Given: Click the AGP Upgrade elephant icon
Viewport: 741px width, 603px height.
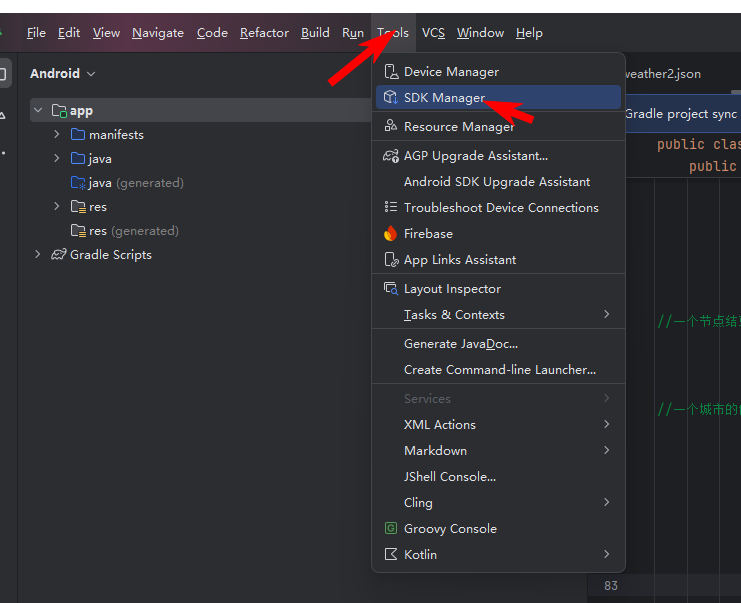Looking at the screenshot, I should pos(391,156).
